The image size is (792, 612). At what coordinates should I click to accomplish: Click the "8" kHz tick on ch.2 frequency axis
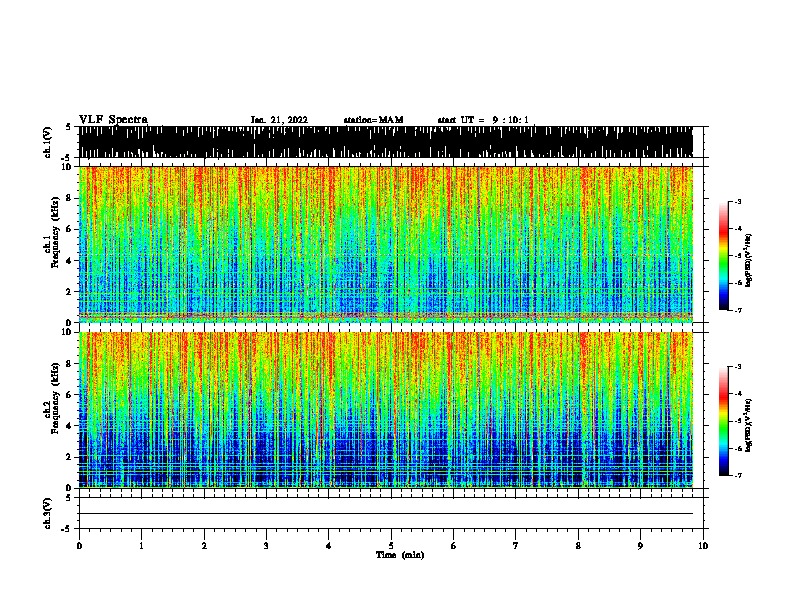pyautogui.click(x=69, y=364)
